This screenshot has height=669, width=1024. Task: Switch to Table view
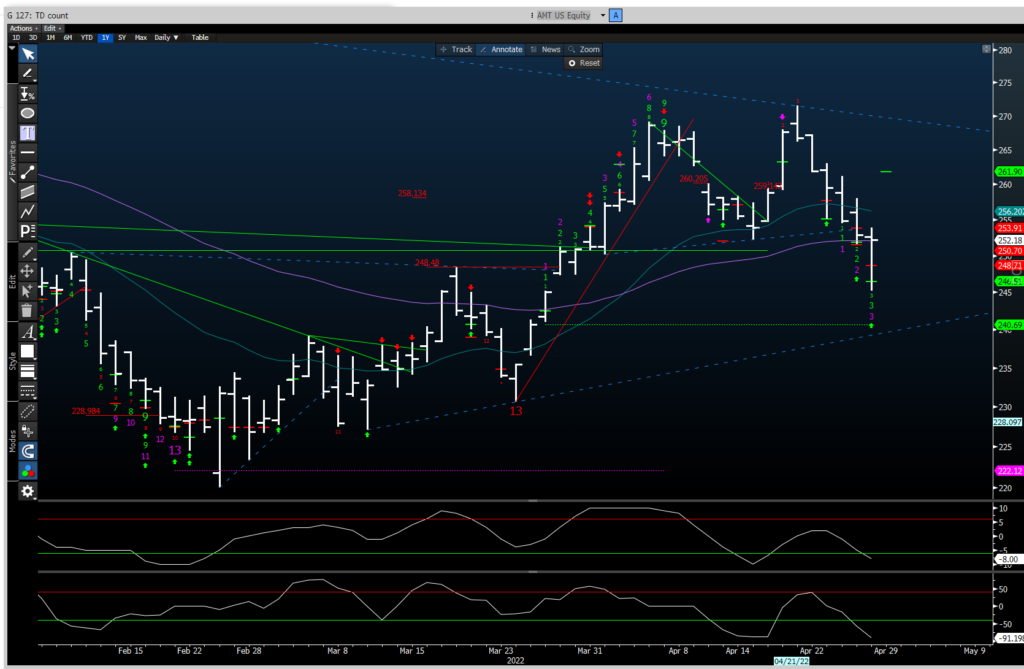pyautogui.click(x=200, y=37)
